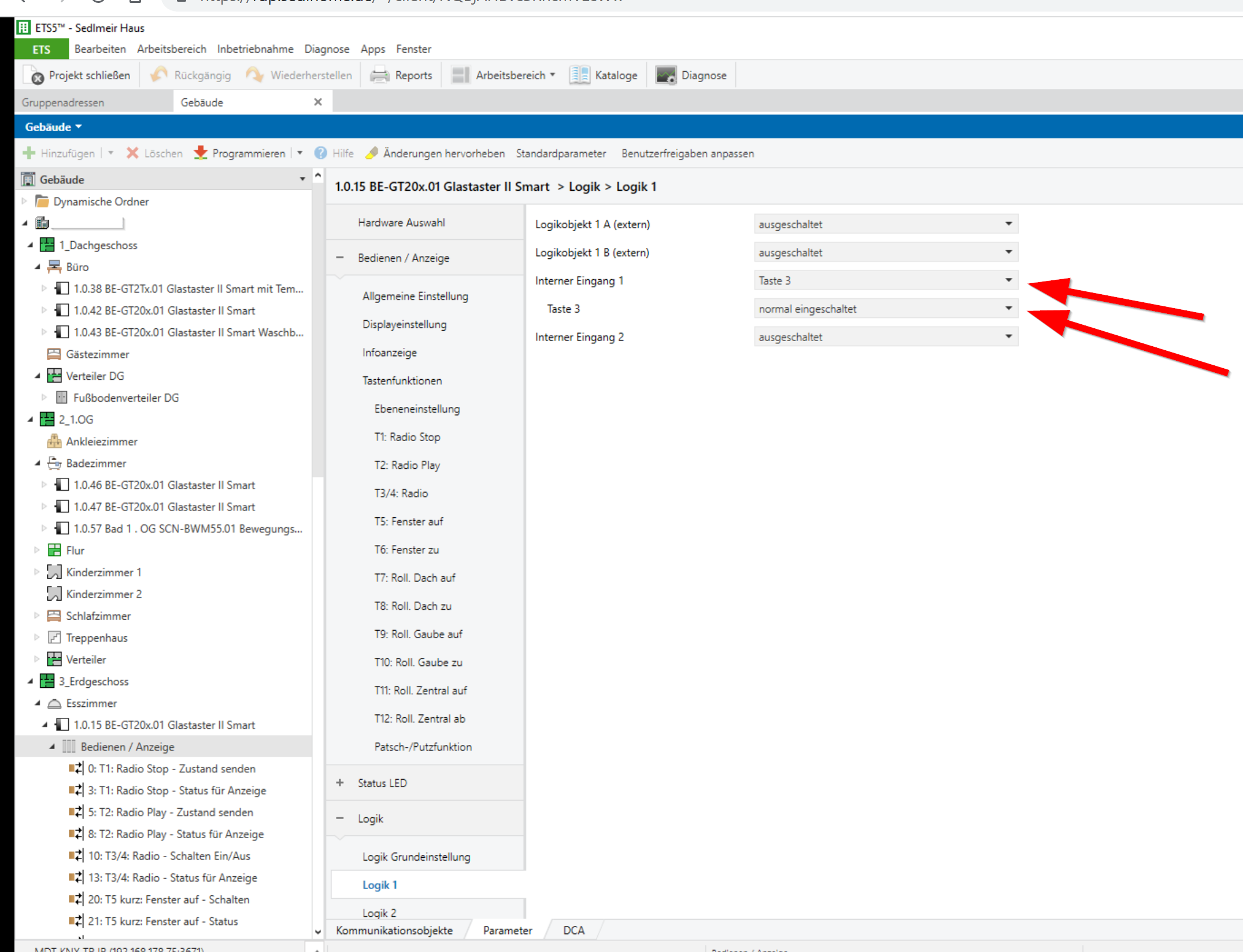Click the Reports printer icon
Screen dimensions: 1243x952
click(x=380, y=75)
